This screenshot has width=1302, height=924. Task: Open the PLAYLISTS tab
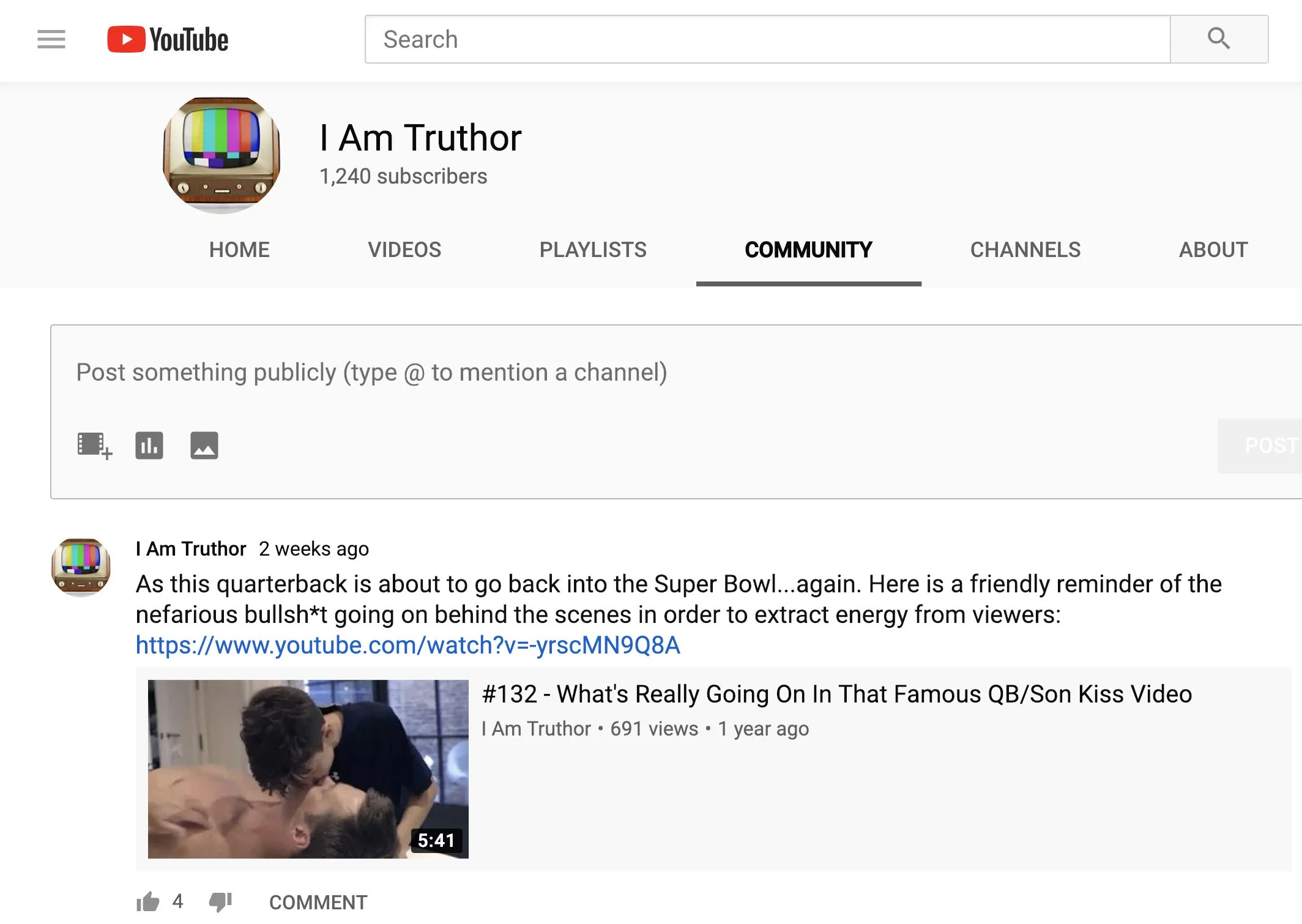pyautogui.click(x=593, y=250)
